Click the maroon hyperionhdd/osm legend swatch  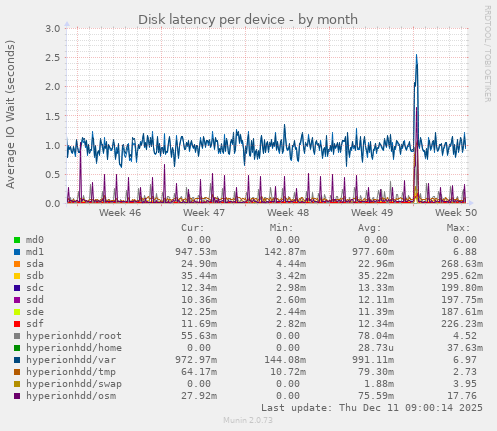coord(17,396)
